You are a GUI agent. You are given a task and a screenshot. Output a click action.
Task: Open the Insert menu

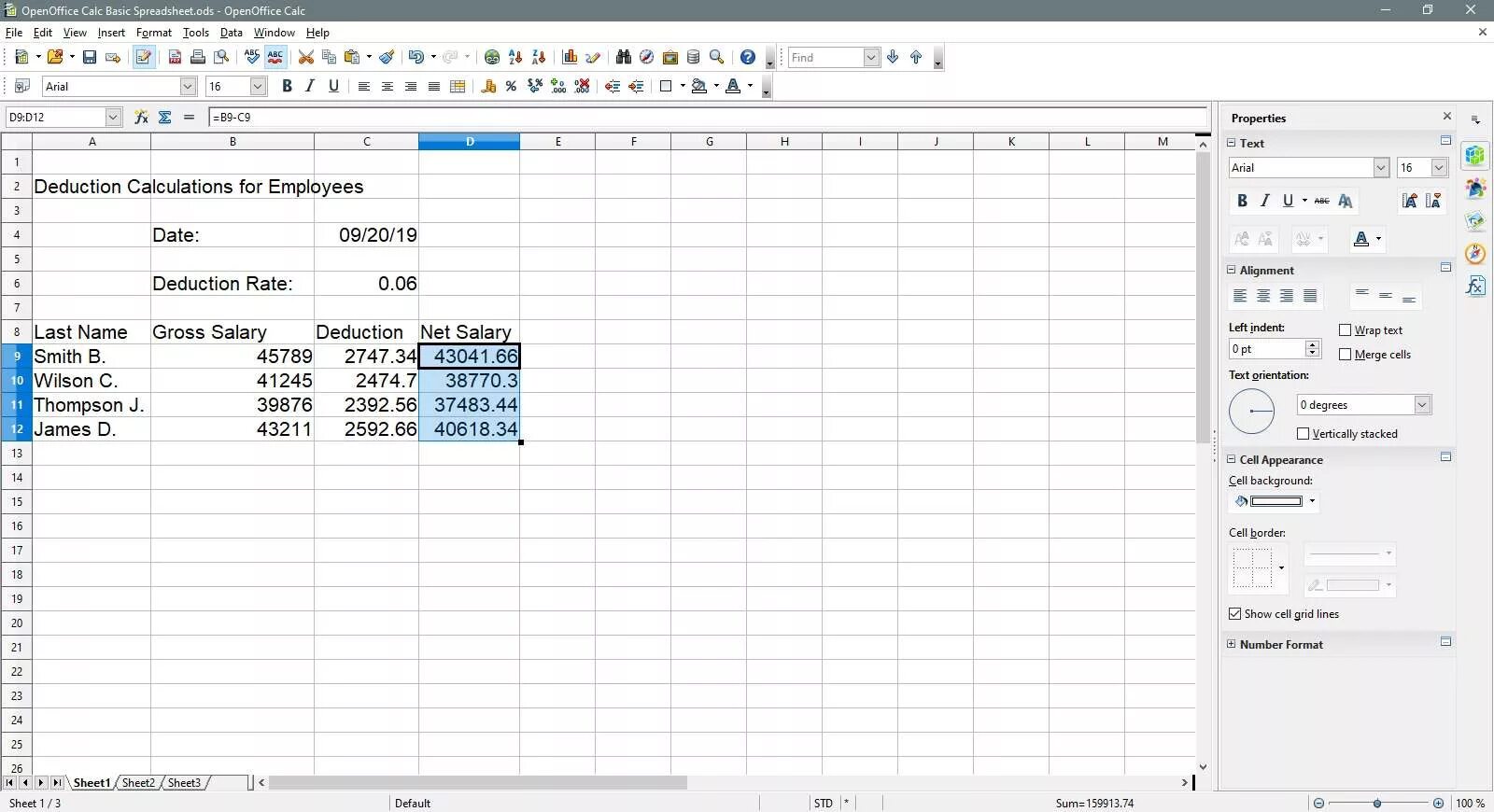pos(111,32)
